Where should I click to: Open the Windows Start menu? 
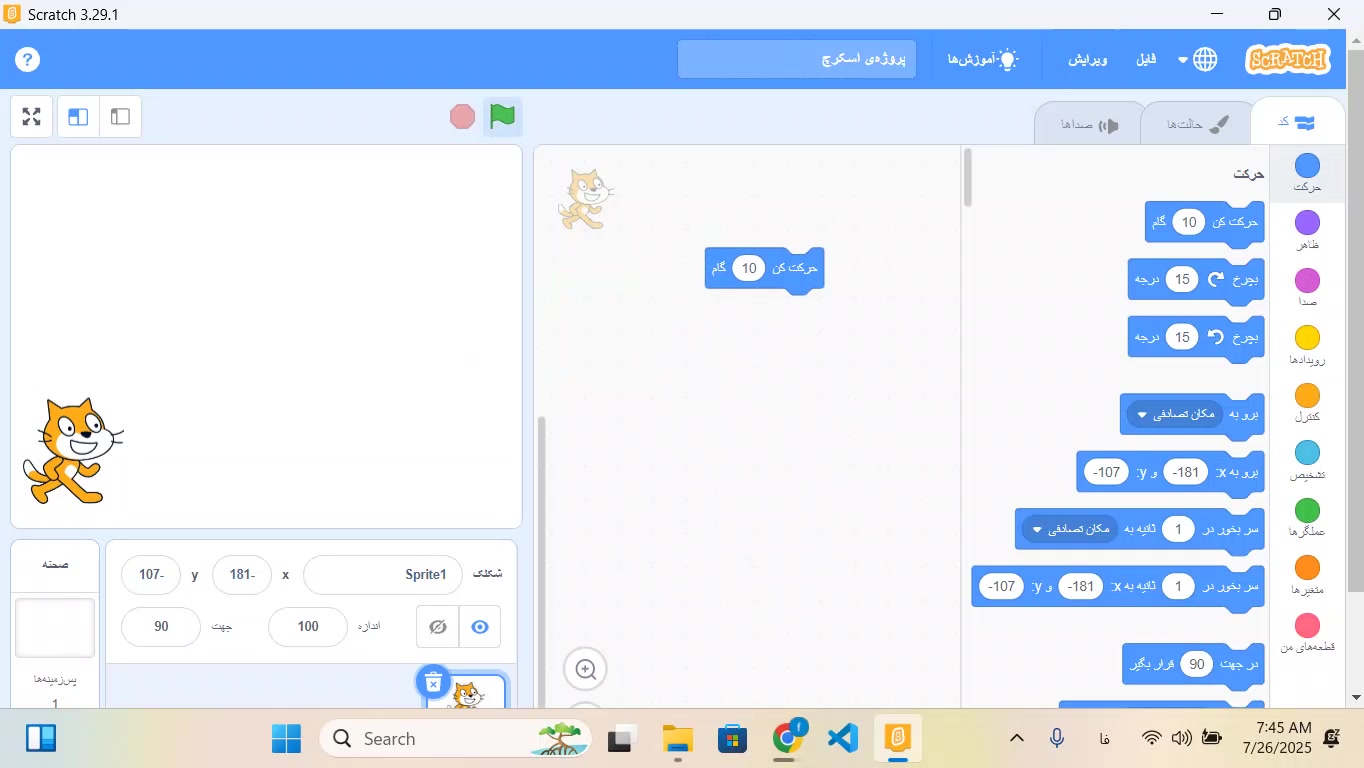click(x=286, y=739)
